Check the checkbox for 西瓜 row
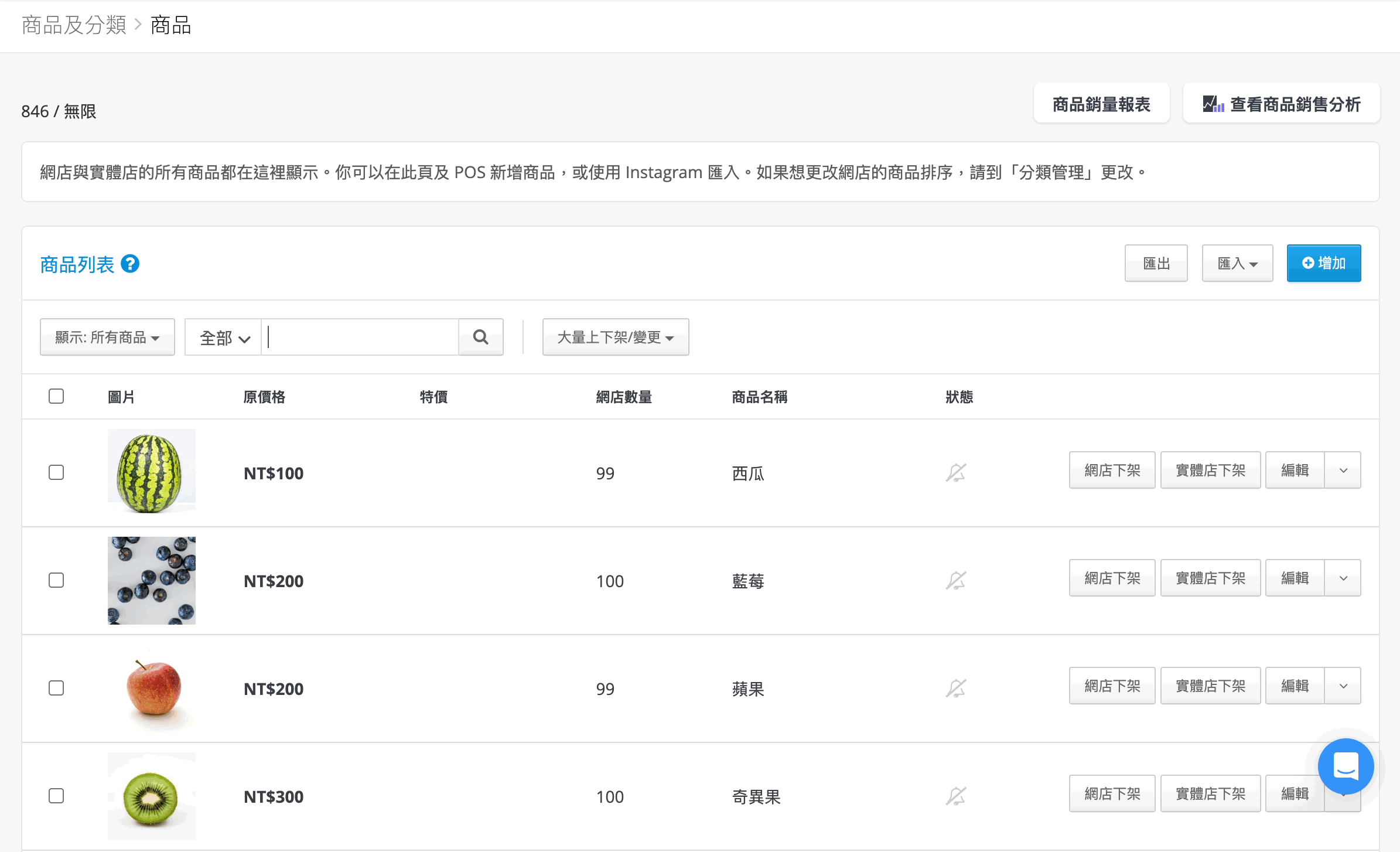Viewport: 1400px width, 852px height. (x=56, y=472)
